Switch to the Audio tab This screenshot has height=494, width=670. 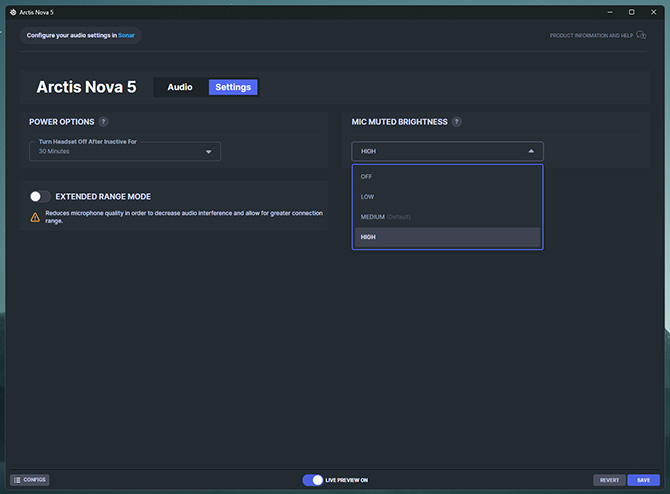[x=180, y=87]
